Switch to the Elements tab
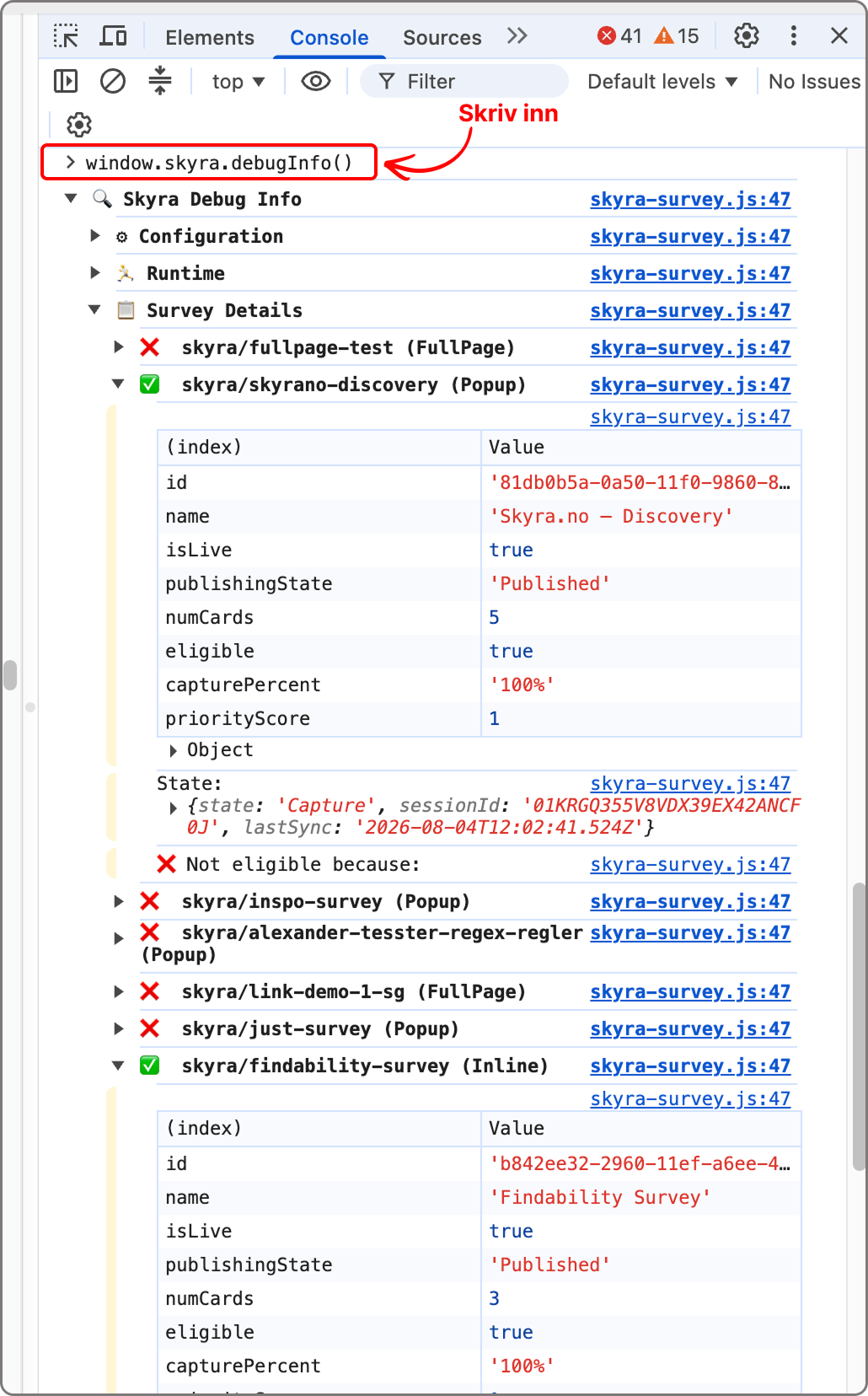868x1396 pixels. pyautogui.click(x=210, y=38)
